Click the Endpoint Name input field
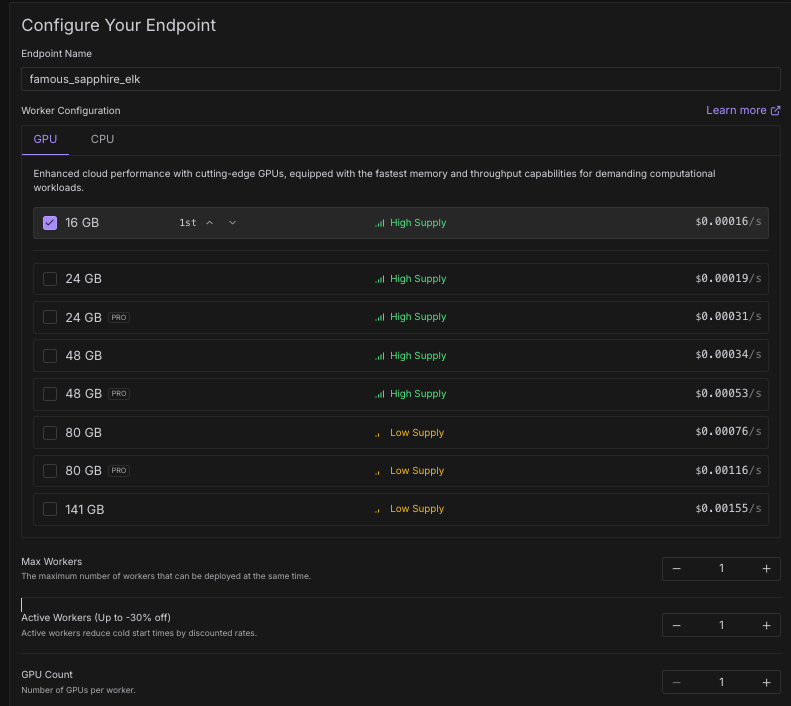791x706 pixels. pyautogui.click(x=400, y=79)
